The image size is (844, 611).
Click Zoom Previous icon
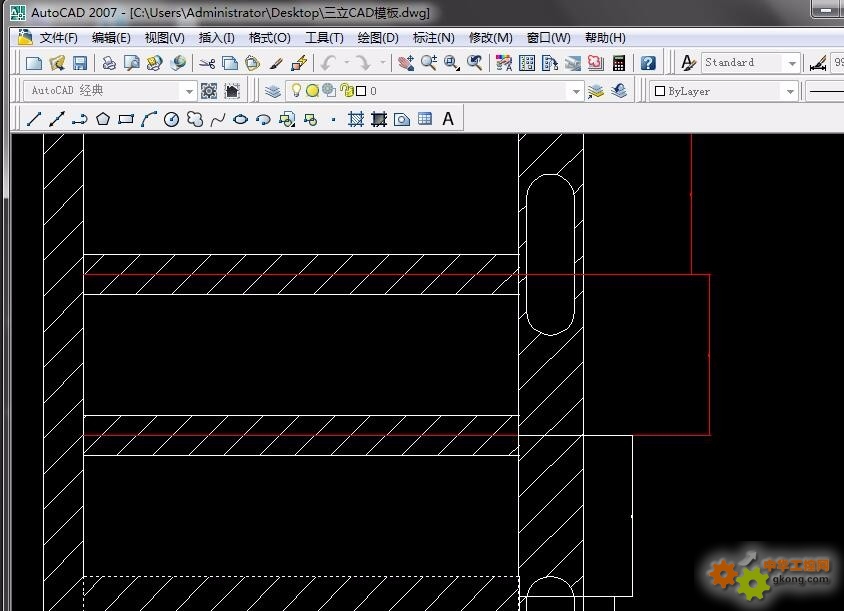474,64
